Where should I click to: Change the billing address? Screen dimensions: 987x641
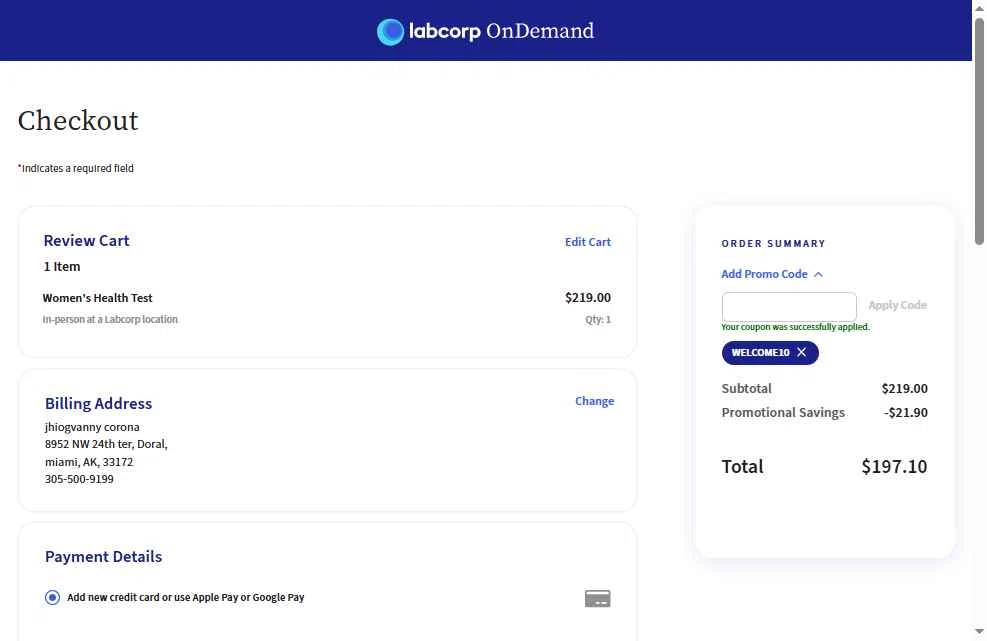[594, 401]
